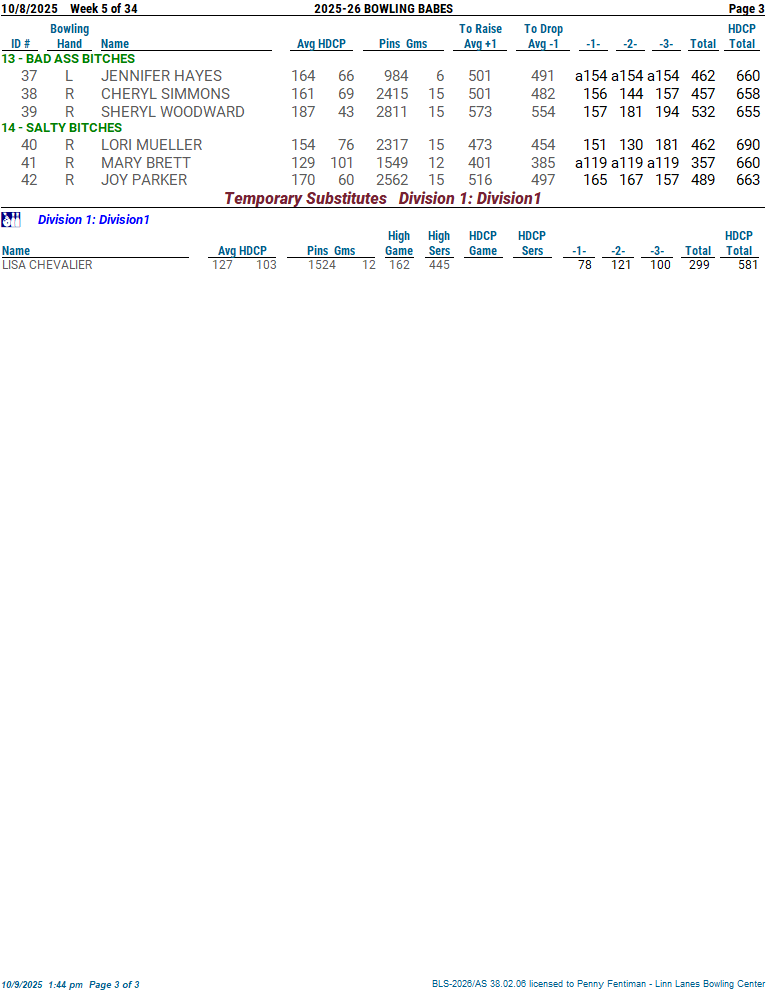Select the blue 'Division 1: Division1' label

(x=93, y=219)
